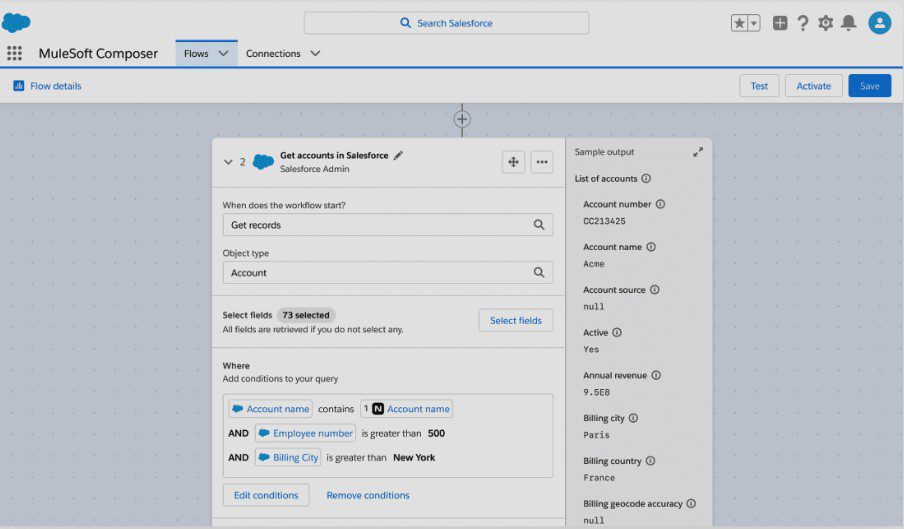The height and width of the screenshot is (529, 904).
Task: Click the Salesforce cloud icon of step 2
Action: point(263,161)
